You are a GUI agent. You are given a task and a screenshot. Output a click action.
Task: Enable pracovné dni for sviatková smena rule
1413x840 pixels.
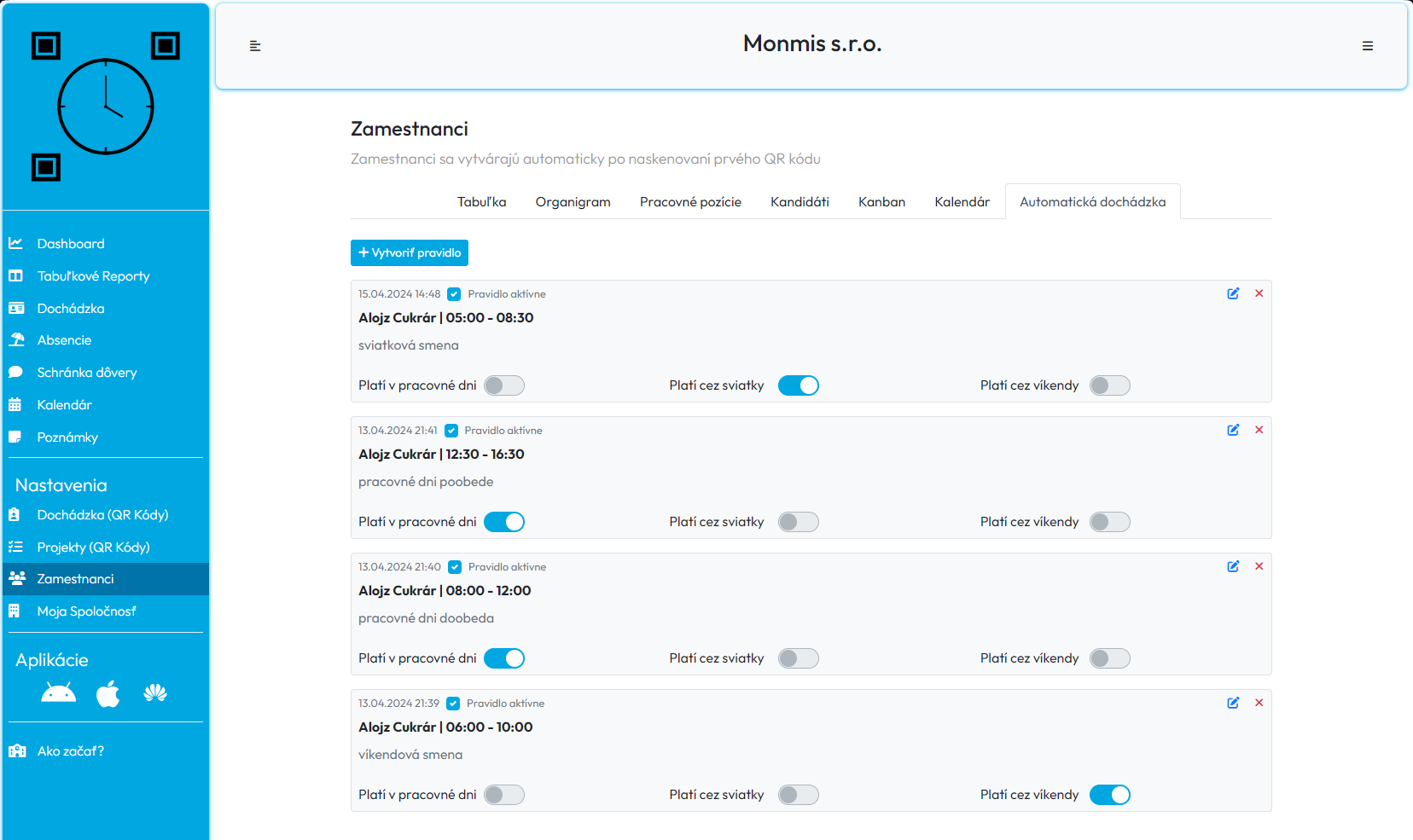click(x=504, y=385)
